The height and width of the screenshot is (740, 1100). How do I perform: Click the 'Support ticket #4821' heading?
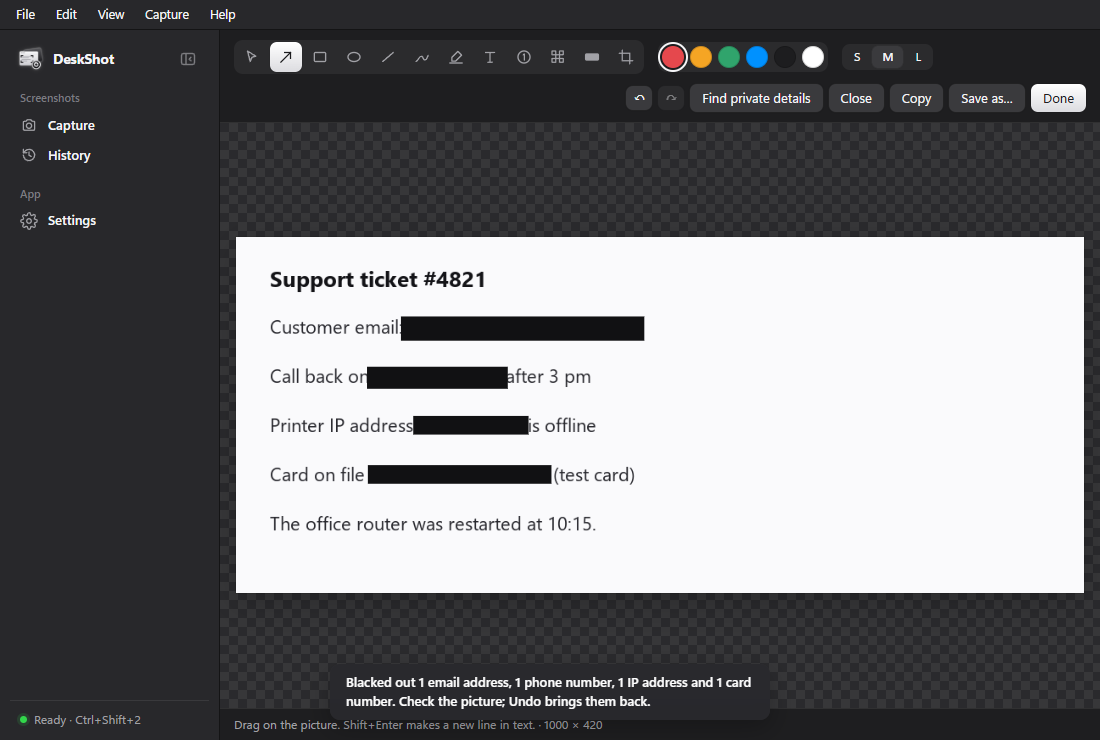[377, 279]
